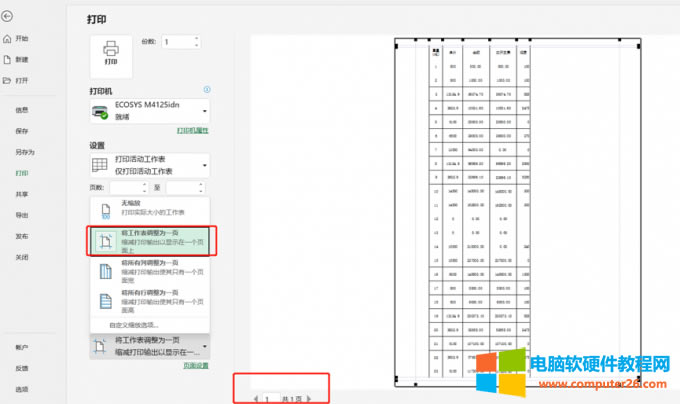Screen dimensions: 680x404
Task: Click the folder icon beside 打开
Action: (7, 81)
